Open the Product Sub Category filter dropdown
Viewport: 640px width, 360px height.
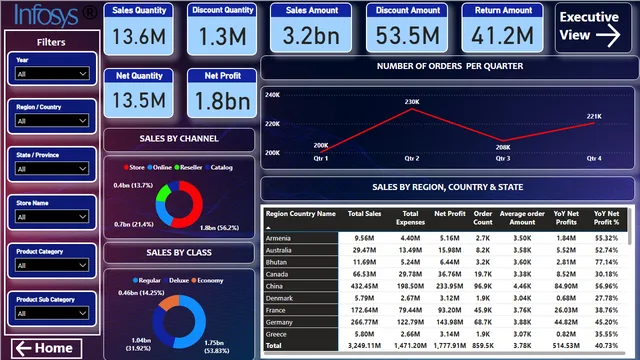[x=52, y=313]
